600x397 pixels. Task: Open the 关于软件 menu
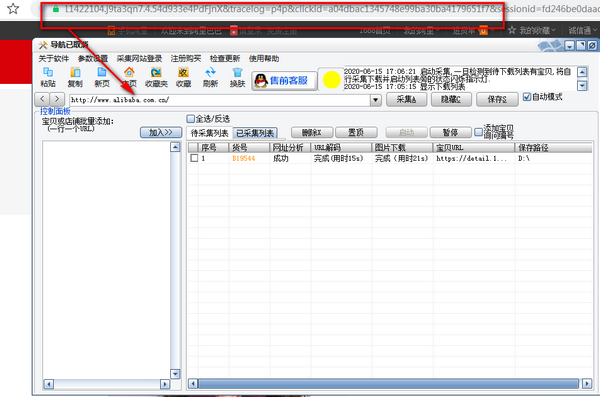pos(54,59)
